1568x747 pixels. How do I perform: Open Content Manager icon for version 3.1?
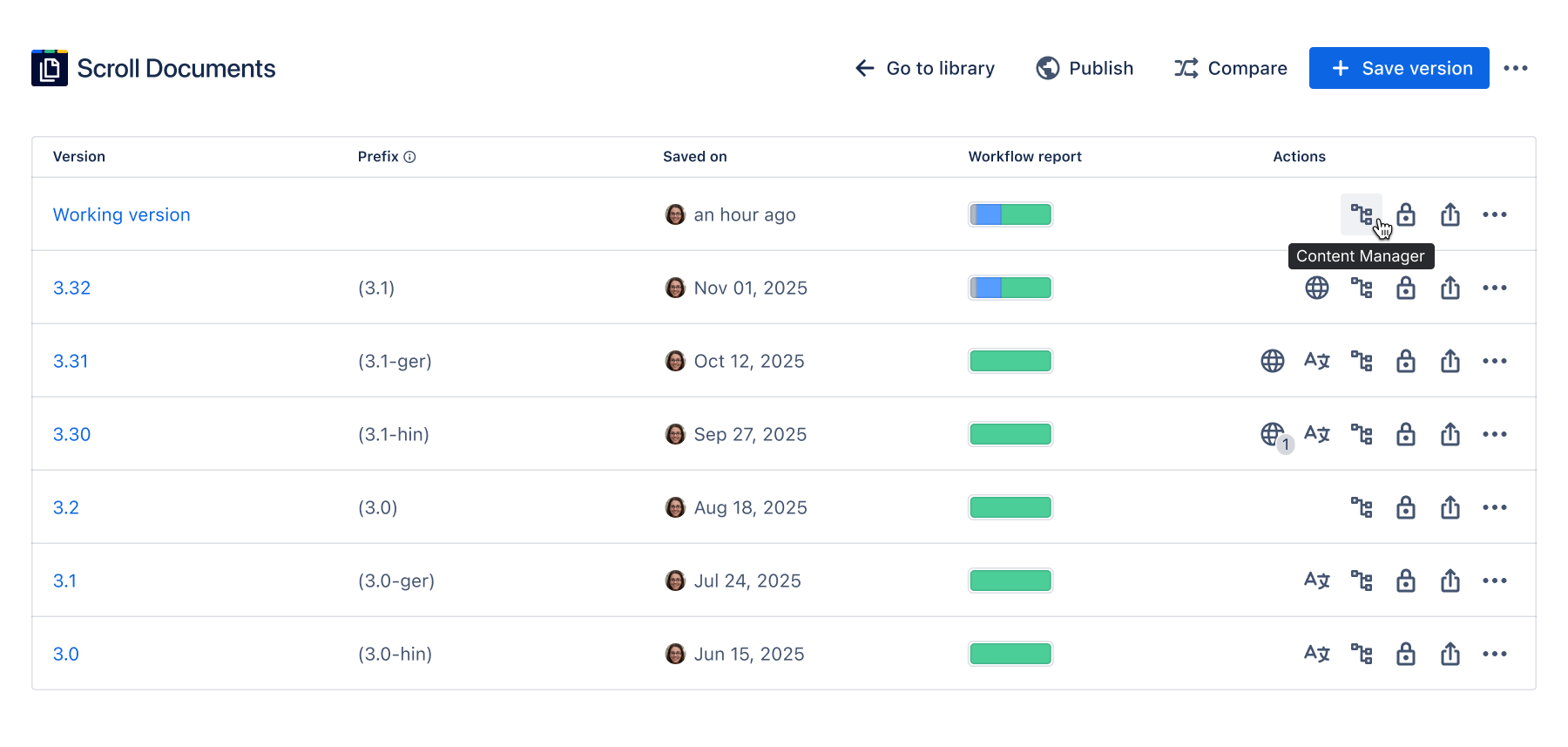(1361, 581)
